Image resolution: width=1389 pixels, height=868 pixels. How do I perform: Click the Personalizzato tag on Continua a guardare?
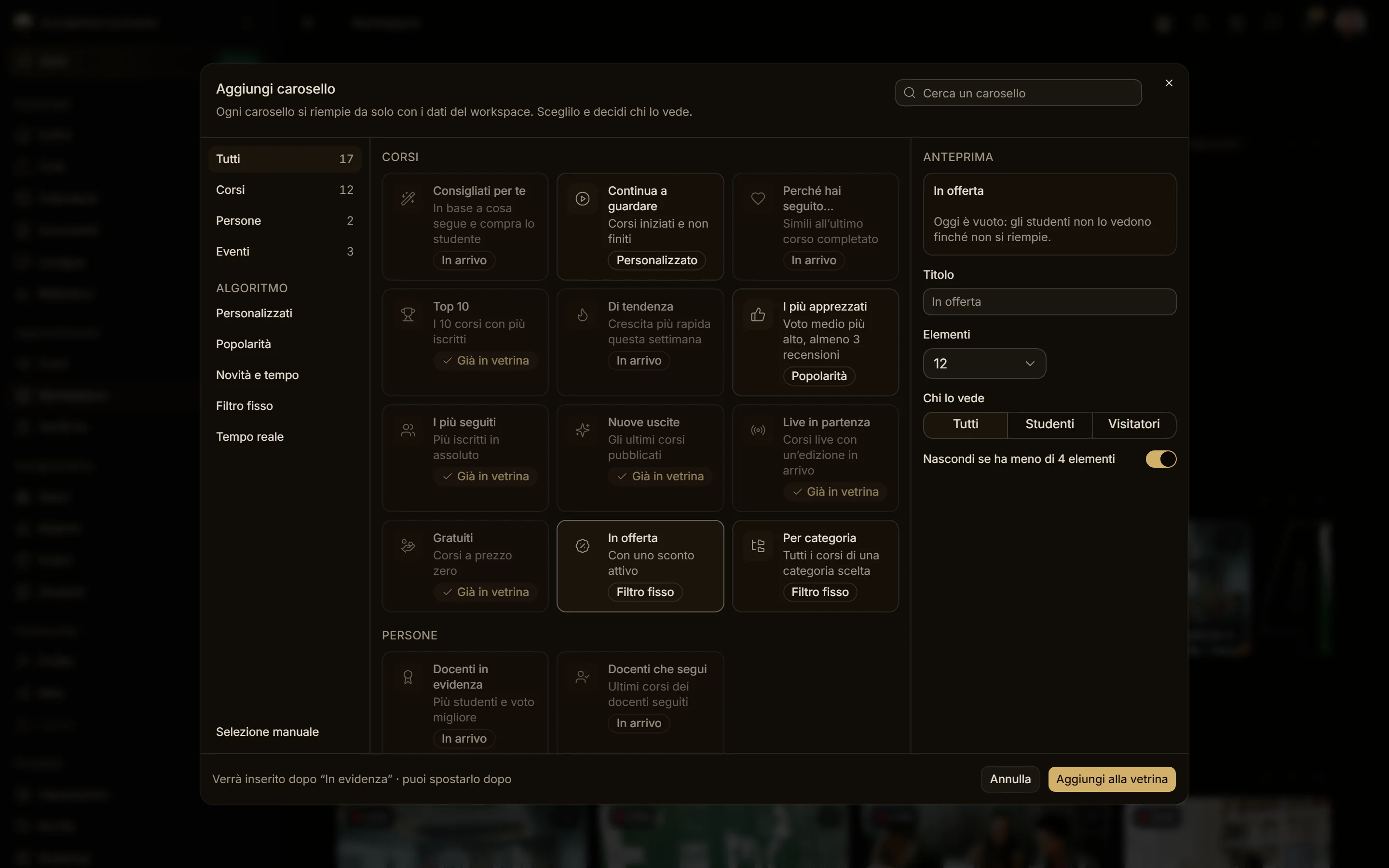pyautogui.click(x=656, y=260)
